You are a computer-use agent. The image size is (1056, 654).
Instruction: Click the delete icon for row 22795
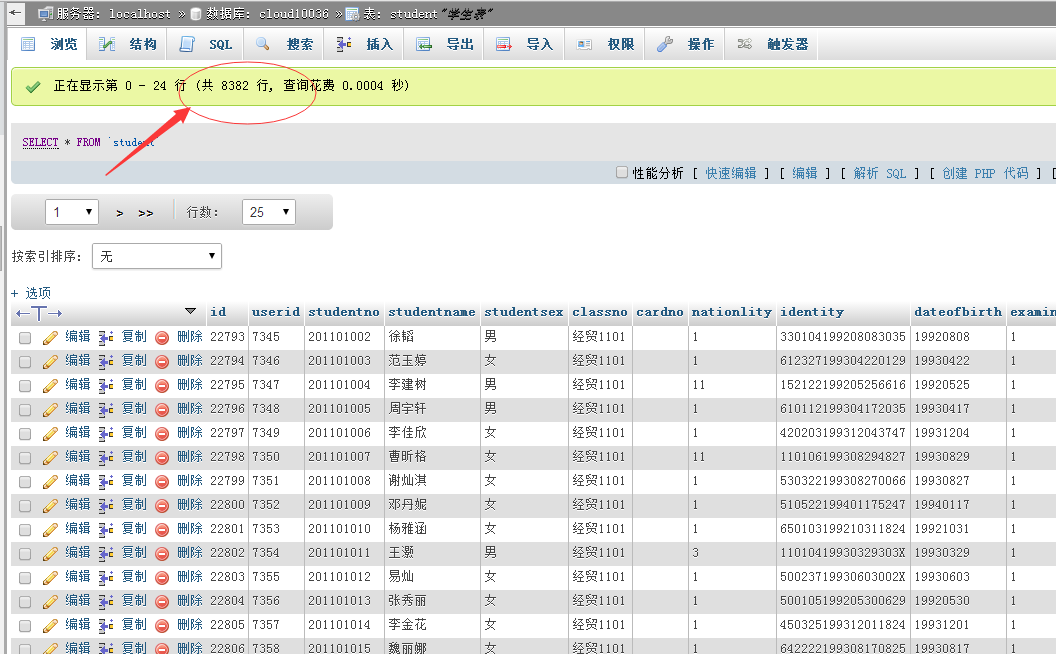[162, 386]
